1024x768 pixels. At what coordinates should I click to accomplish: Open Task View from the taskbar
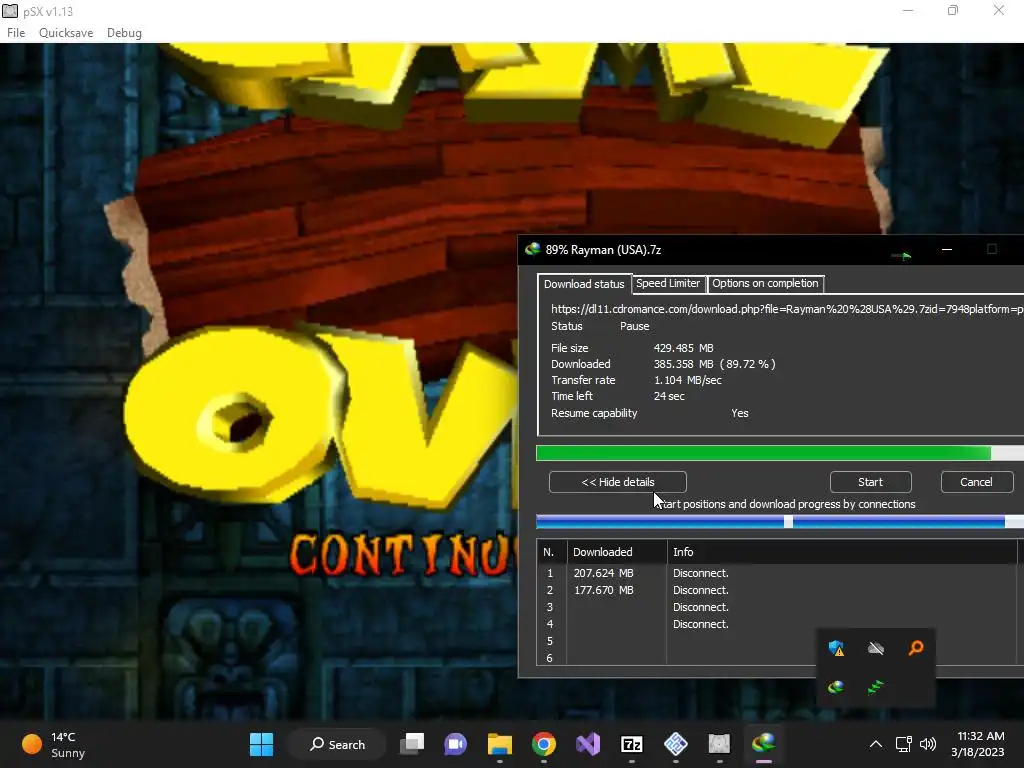coord(412,744)
